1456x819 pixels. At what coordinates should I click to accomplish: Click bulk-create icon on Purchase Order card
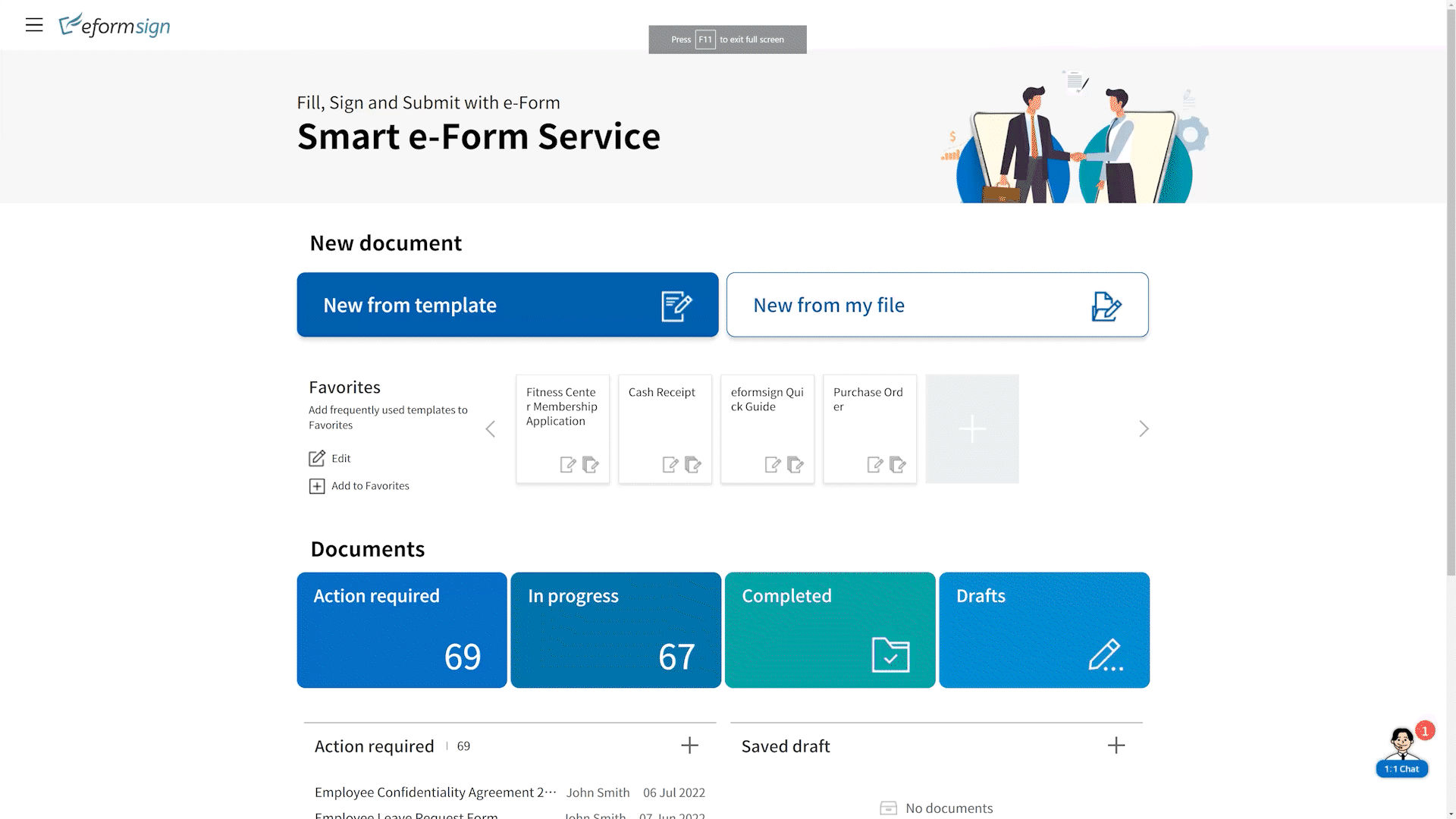(x=898, y=464)
